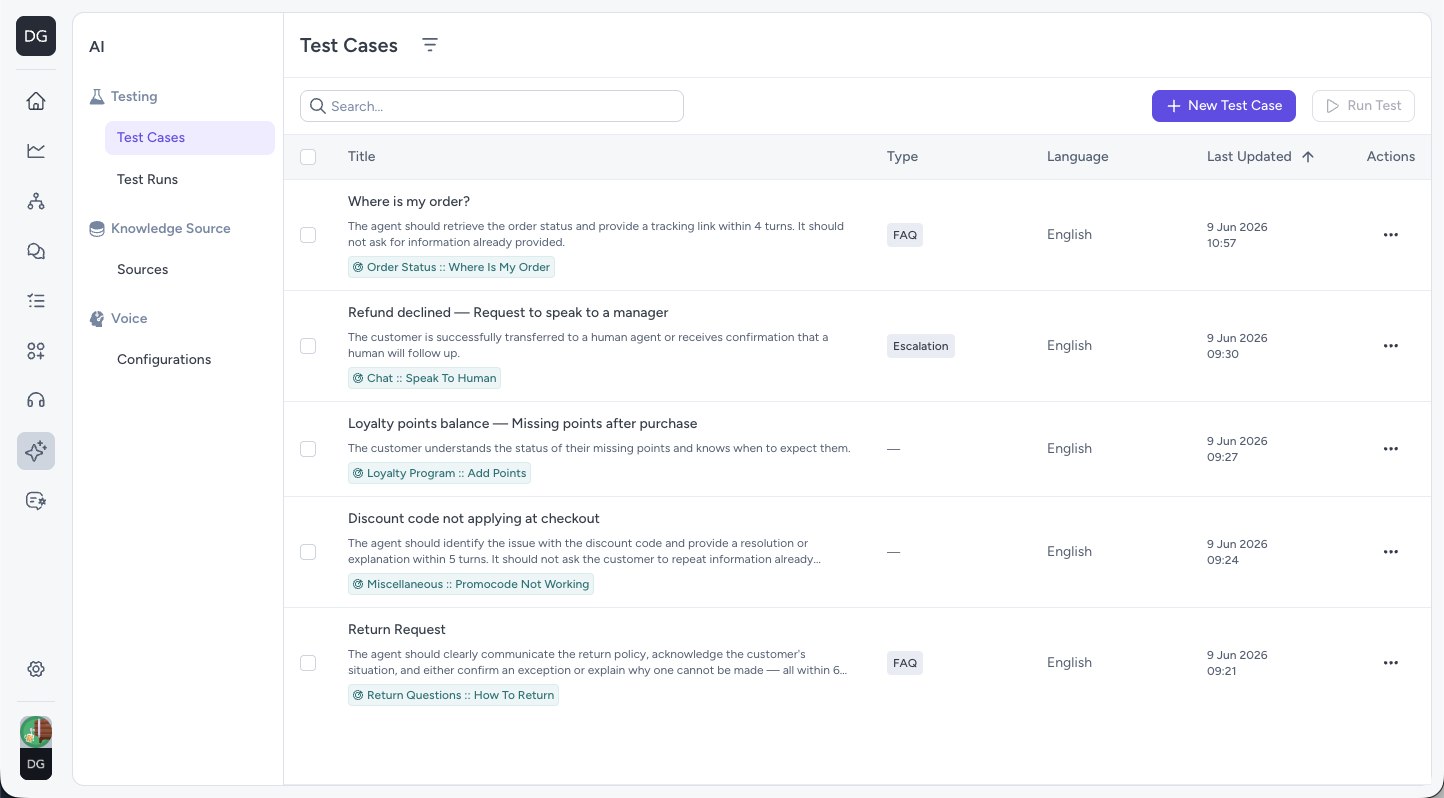Check the Loyalty points balance row checkbox

308,449
